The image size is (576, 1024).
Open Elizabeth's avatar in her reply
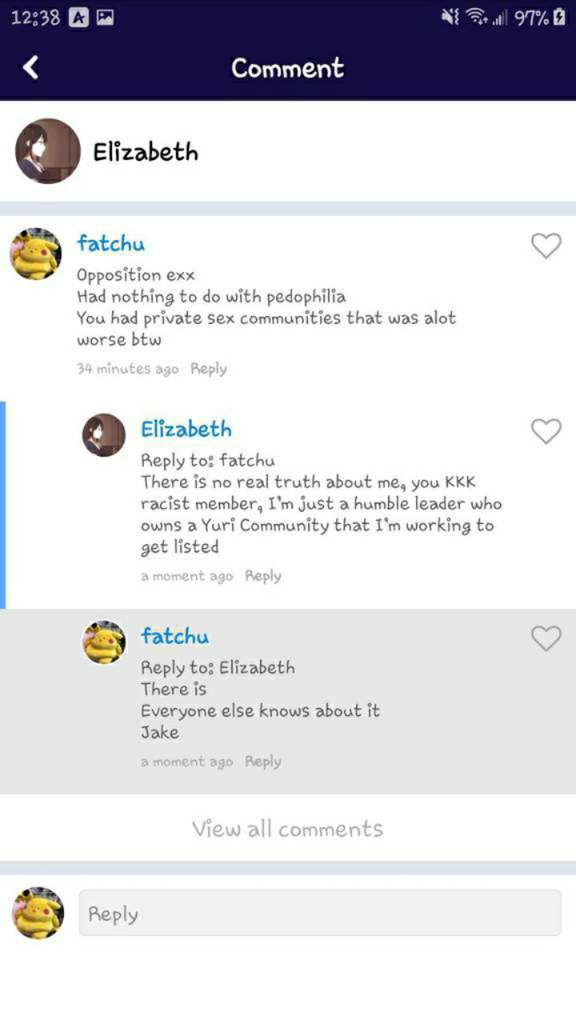104,435
